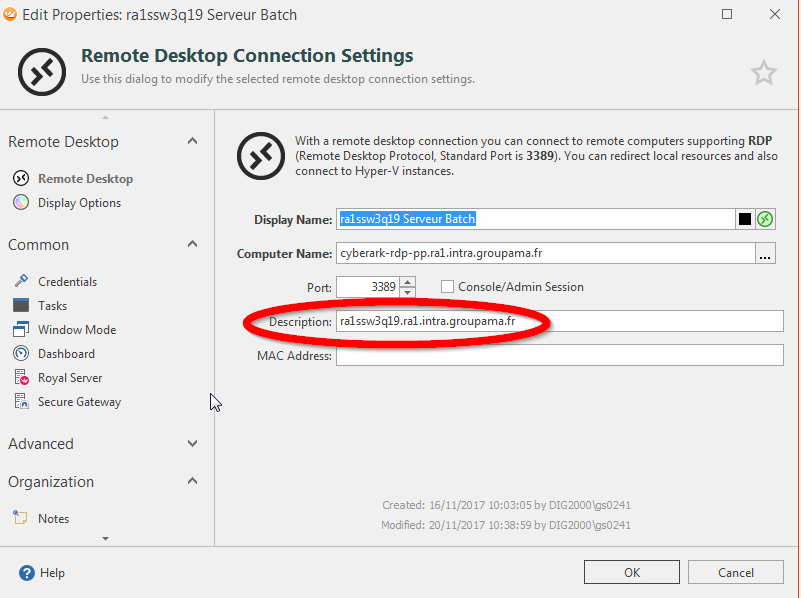Click the green connection icon picker
Viewport: 801px width, 598px height.
click(x=765, y=219)
